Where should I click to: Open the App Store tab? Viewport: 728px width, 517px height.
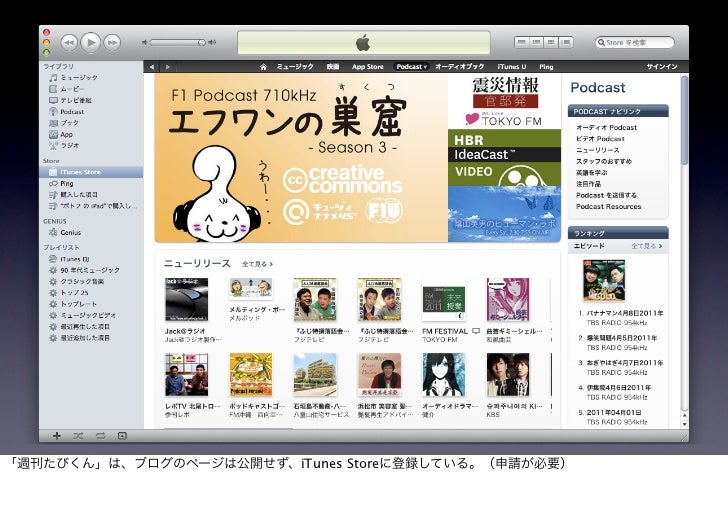pyautogui.click(x=368, y=67)
